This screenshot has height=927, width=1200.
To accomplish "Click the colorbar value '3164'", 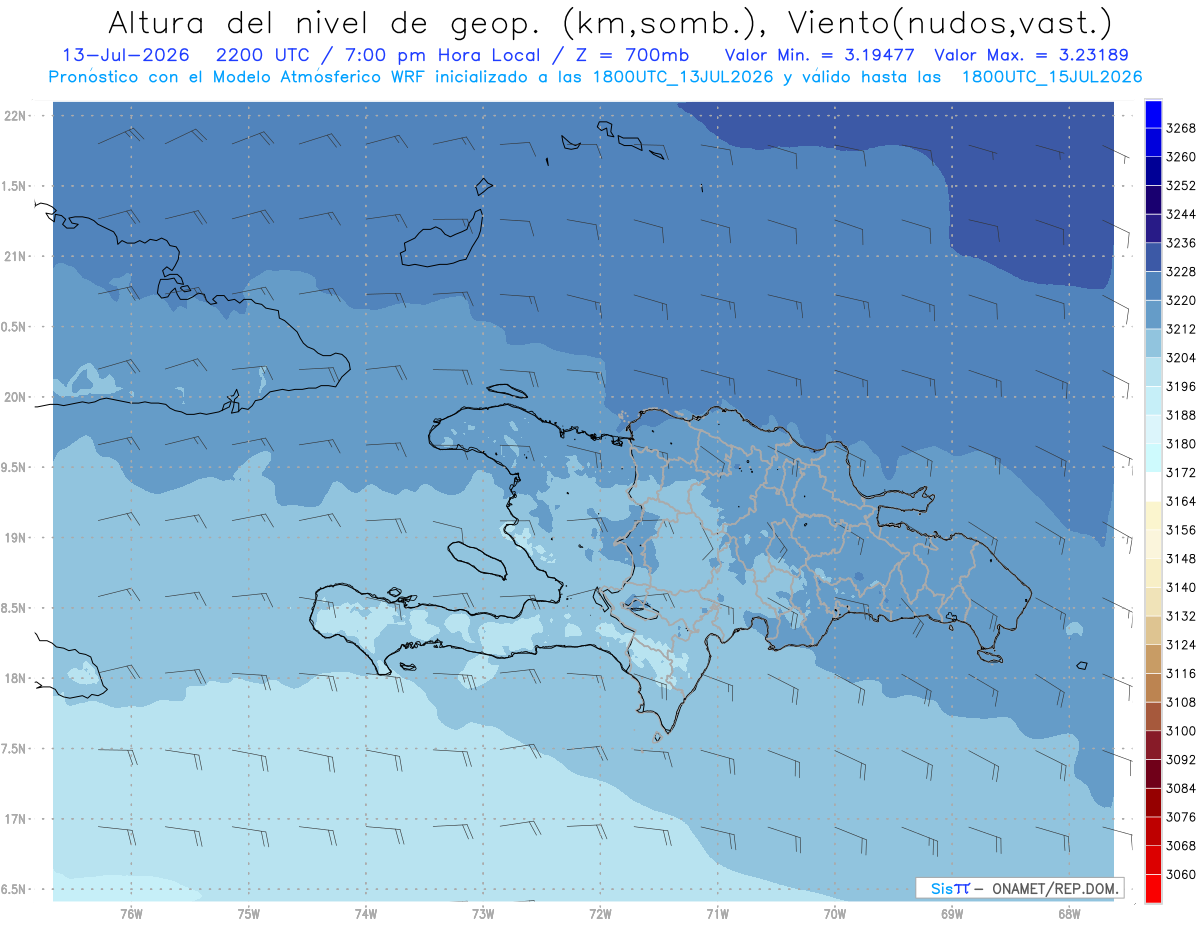I will pyautogui.click(x=1181, y=501).
